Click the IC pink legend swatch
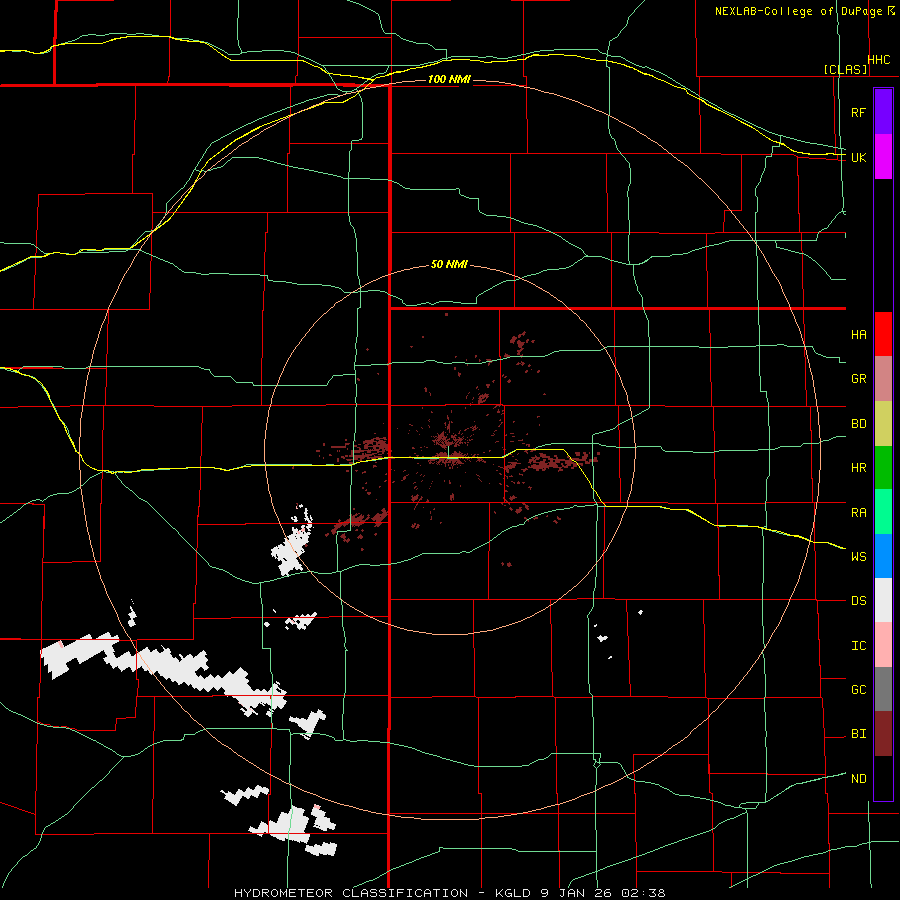The width and height of the screenshot is (900, 900). 883,645
